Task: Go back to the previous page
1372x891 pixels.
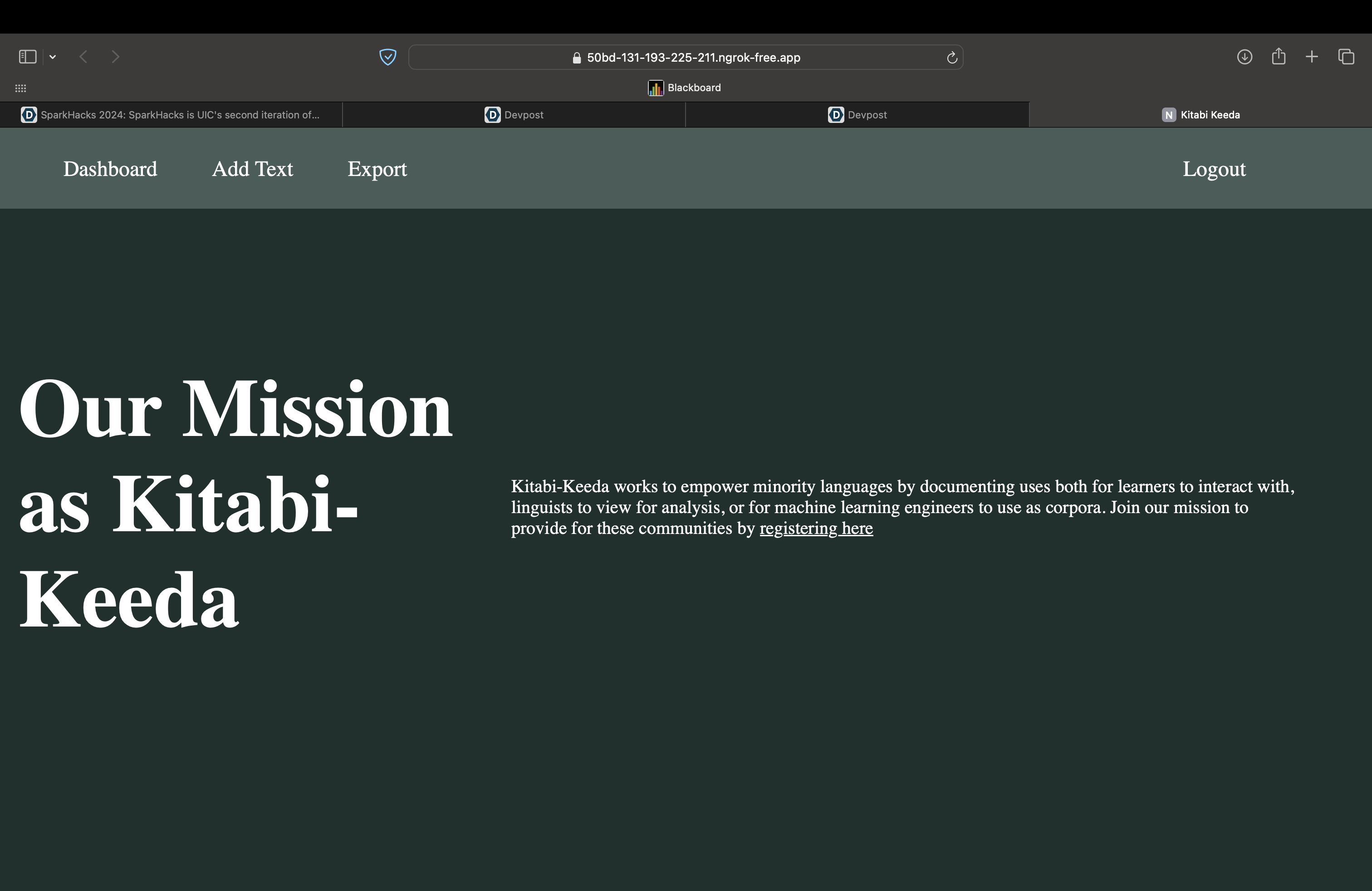Action: pyautogui.click(x=83, y=56)
